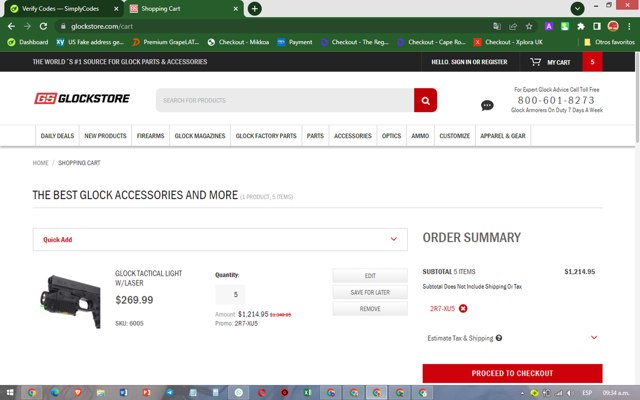Switch to the Shopping Cart tab
Viewport: 640px width, 400px height.
184,9
